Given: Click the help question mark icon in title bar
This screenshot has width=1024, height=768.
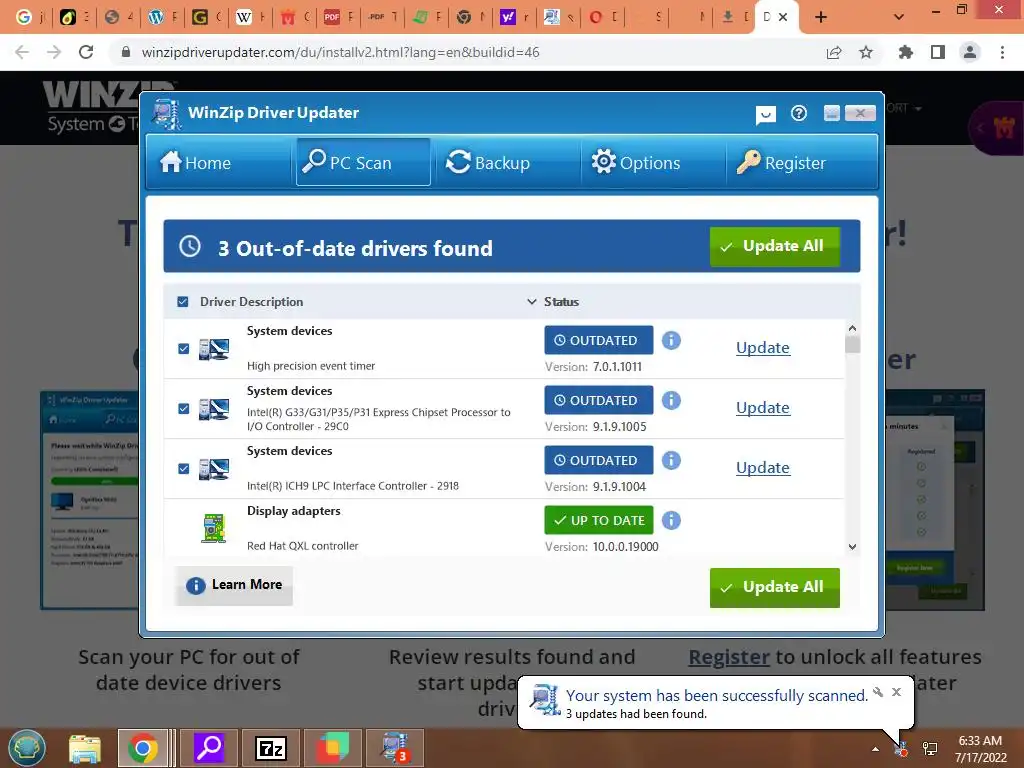Looking at the screenshot, I should [799, 114].
